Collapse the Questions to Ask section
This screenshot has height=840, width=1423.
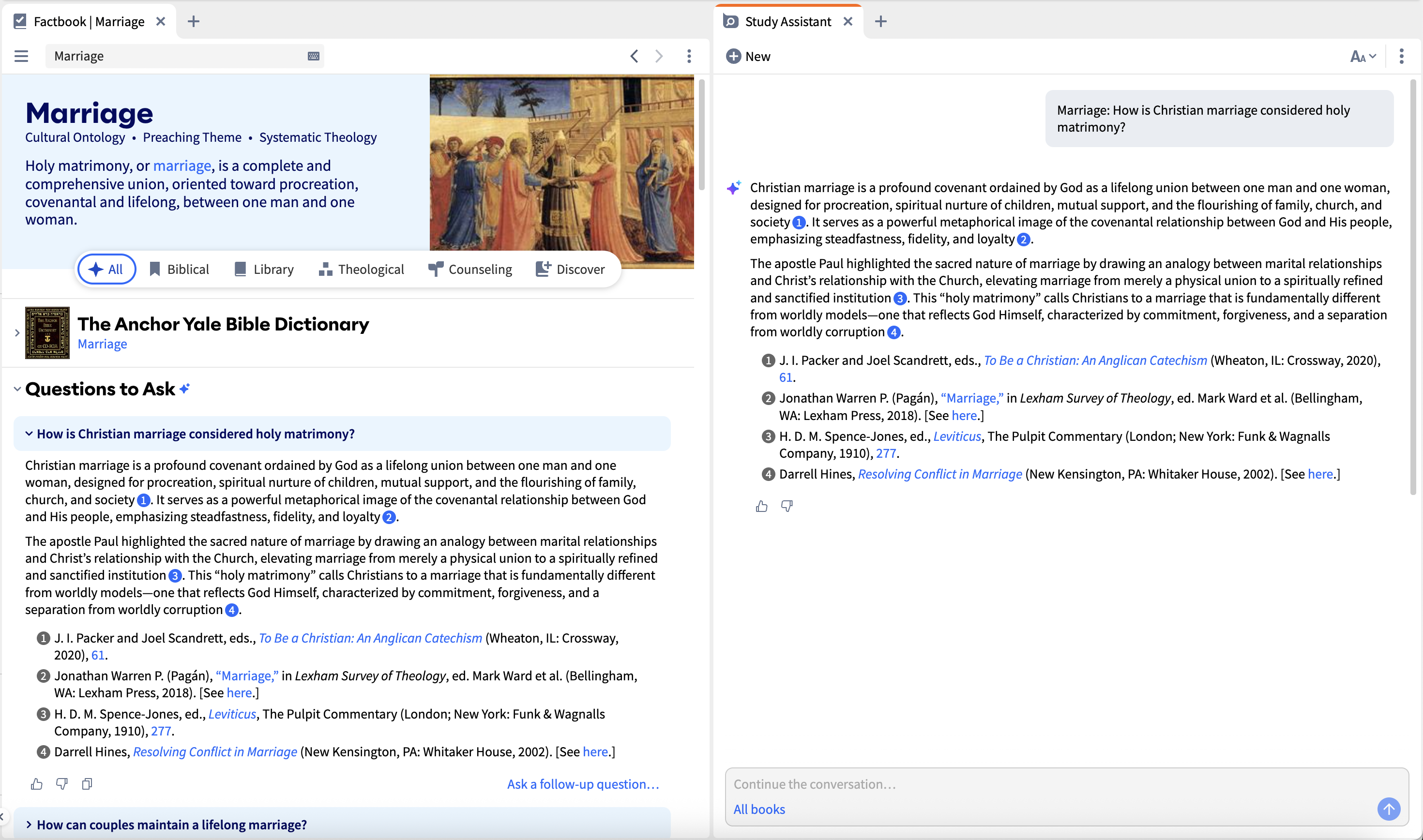(x=17, y=389)
